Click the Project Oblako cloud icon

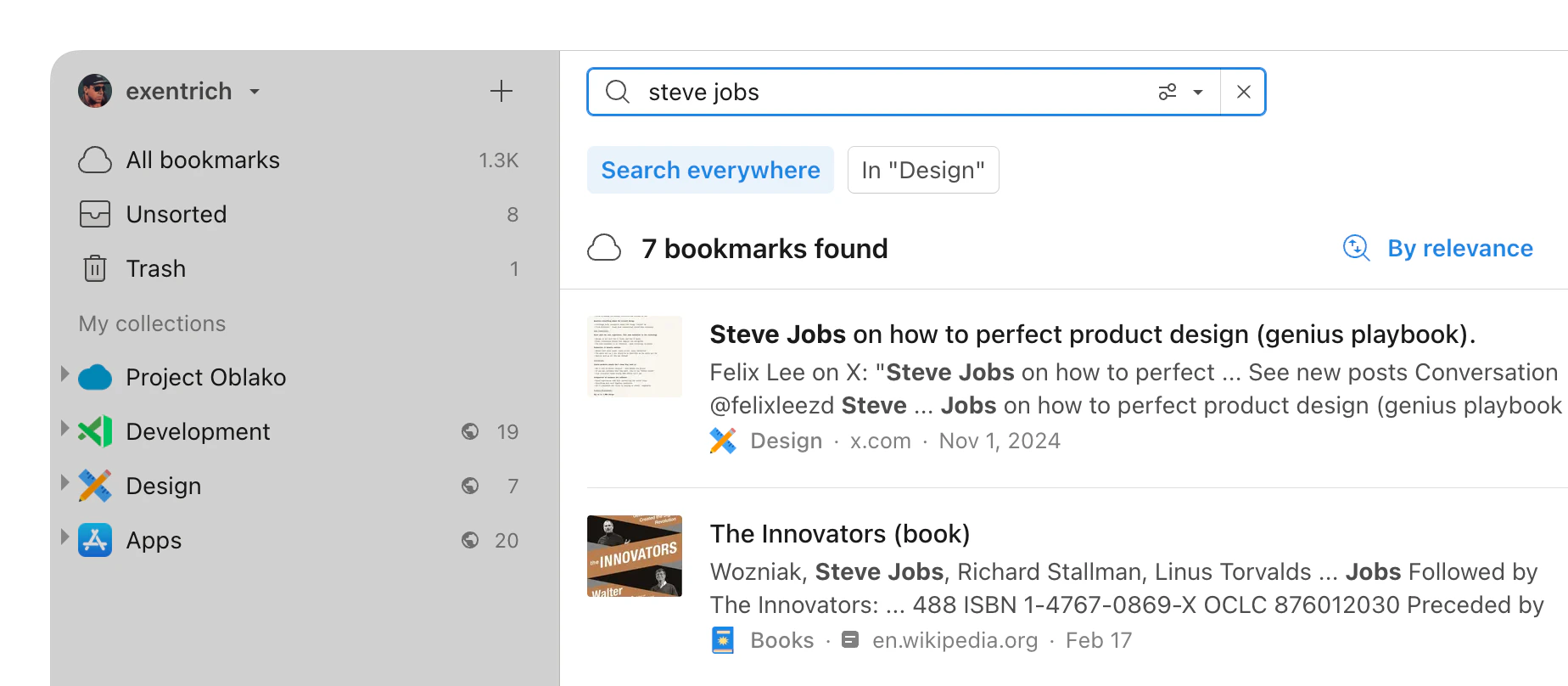(x=95, y=377)
